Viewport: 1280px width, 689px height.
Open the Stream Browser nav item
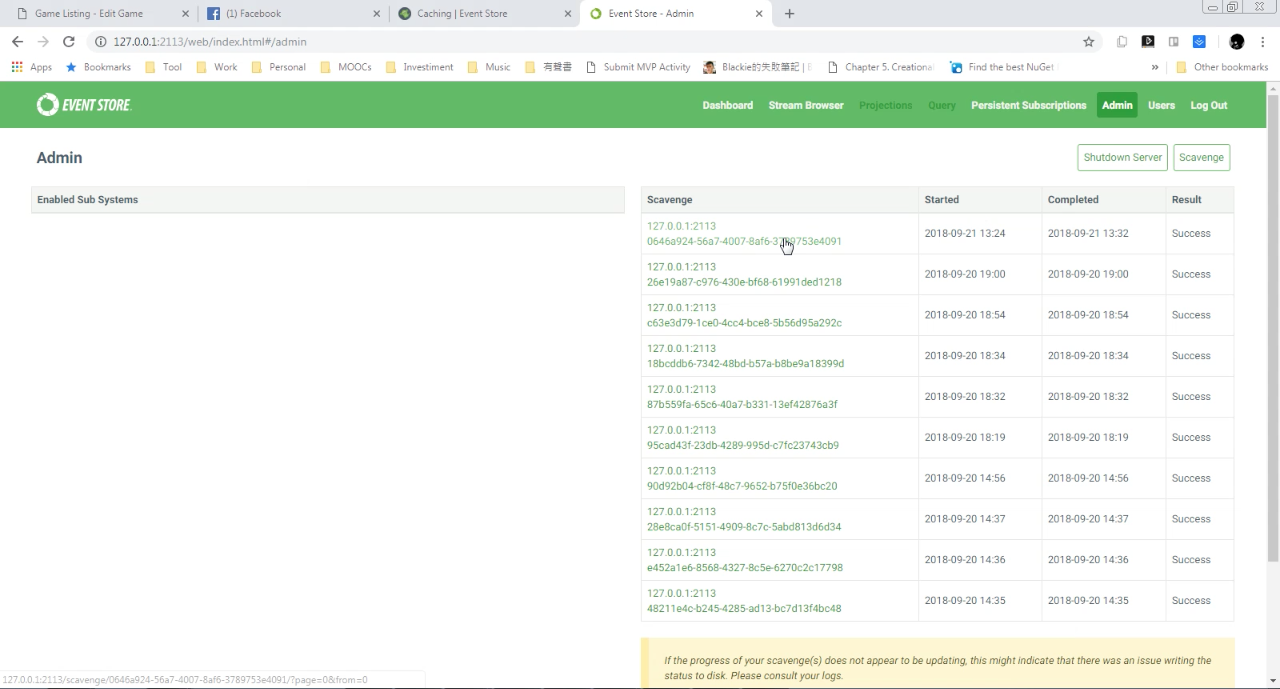point(806,105)
